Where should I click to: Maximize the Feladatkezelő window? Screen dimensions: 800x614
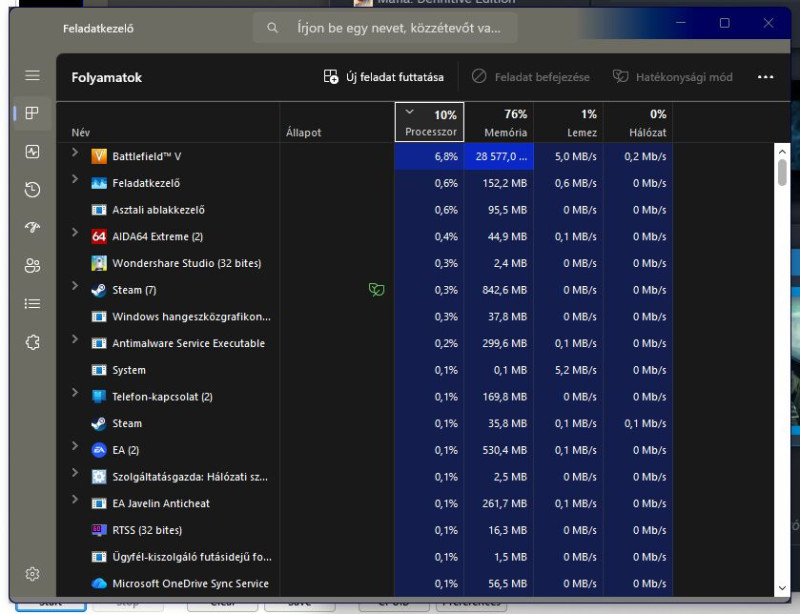[724, 23]
